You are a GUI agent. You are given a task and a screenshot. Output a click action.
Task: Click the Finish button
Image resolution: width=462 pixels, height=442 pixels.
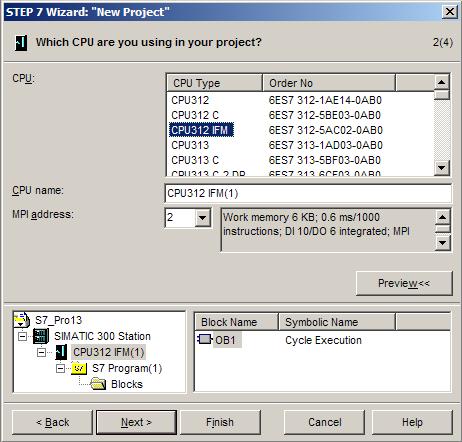pyautogui.click(x=220, y=422)
